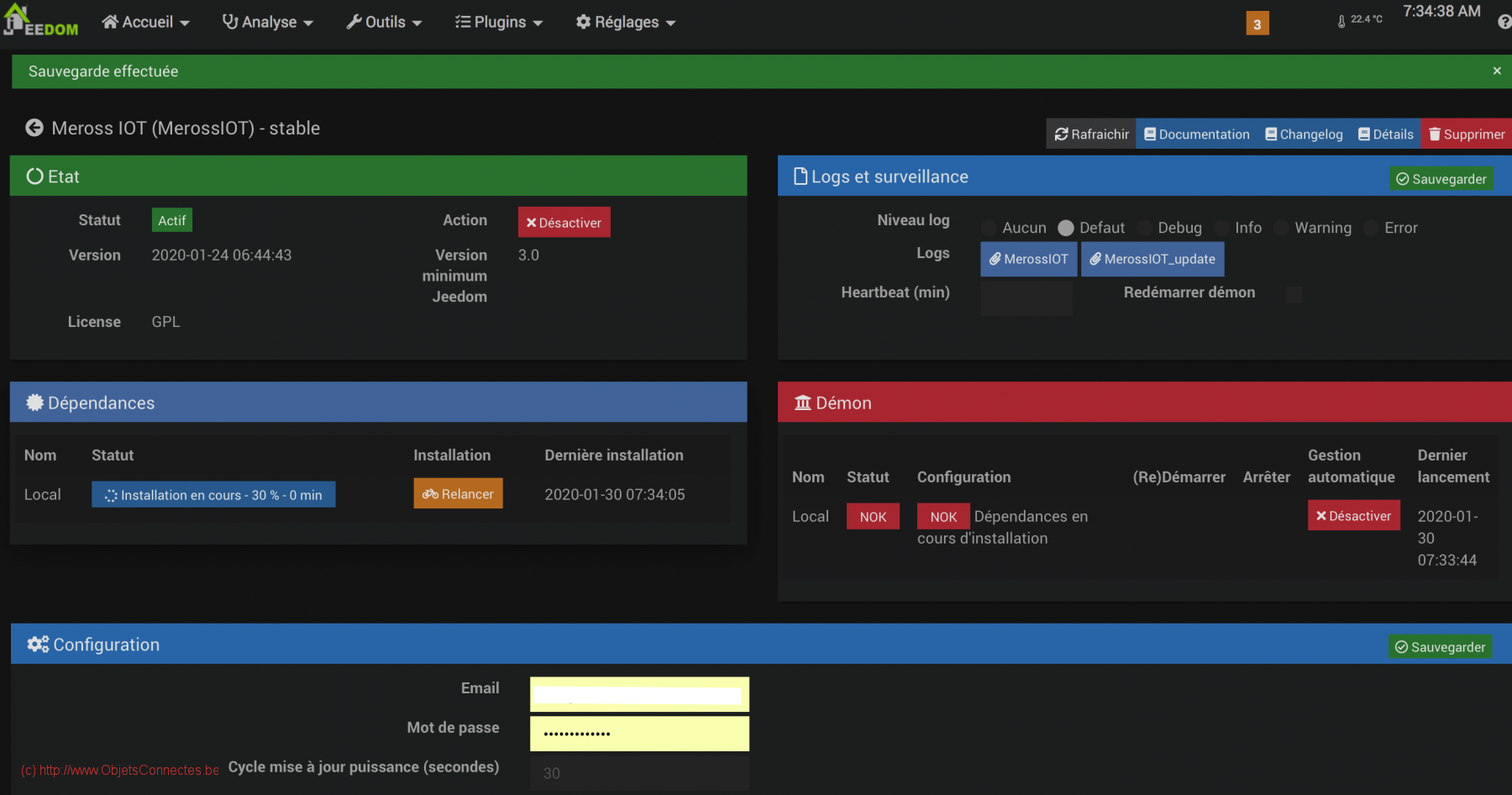Click the GPL license value
This screenshot has width=1512, height=795.
click(165, 322)
